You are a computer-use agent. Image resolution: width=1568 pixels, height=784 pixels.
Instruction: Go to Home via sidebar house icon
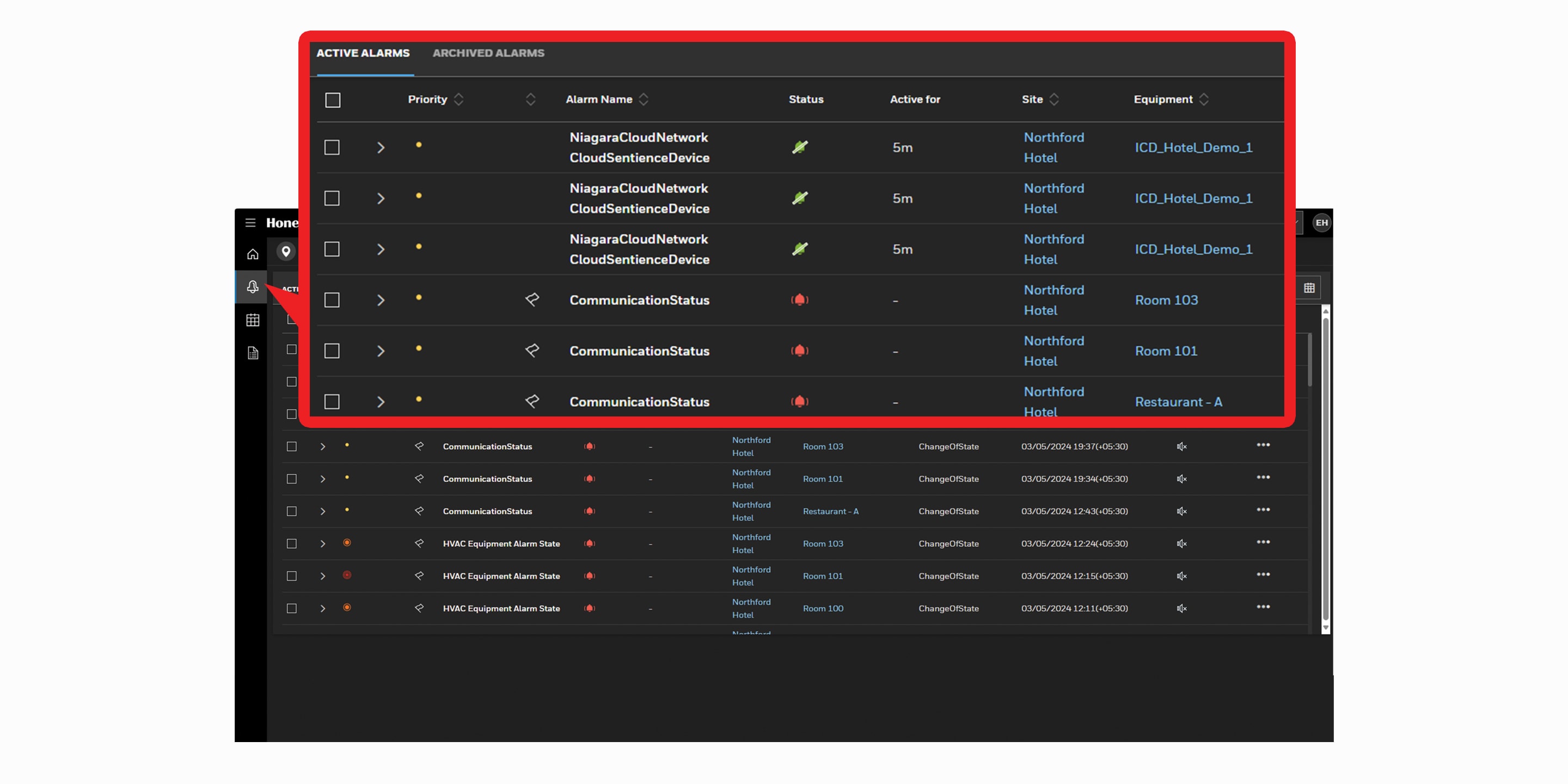[x=253, y=254]
